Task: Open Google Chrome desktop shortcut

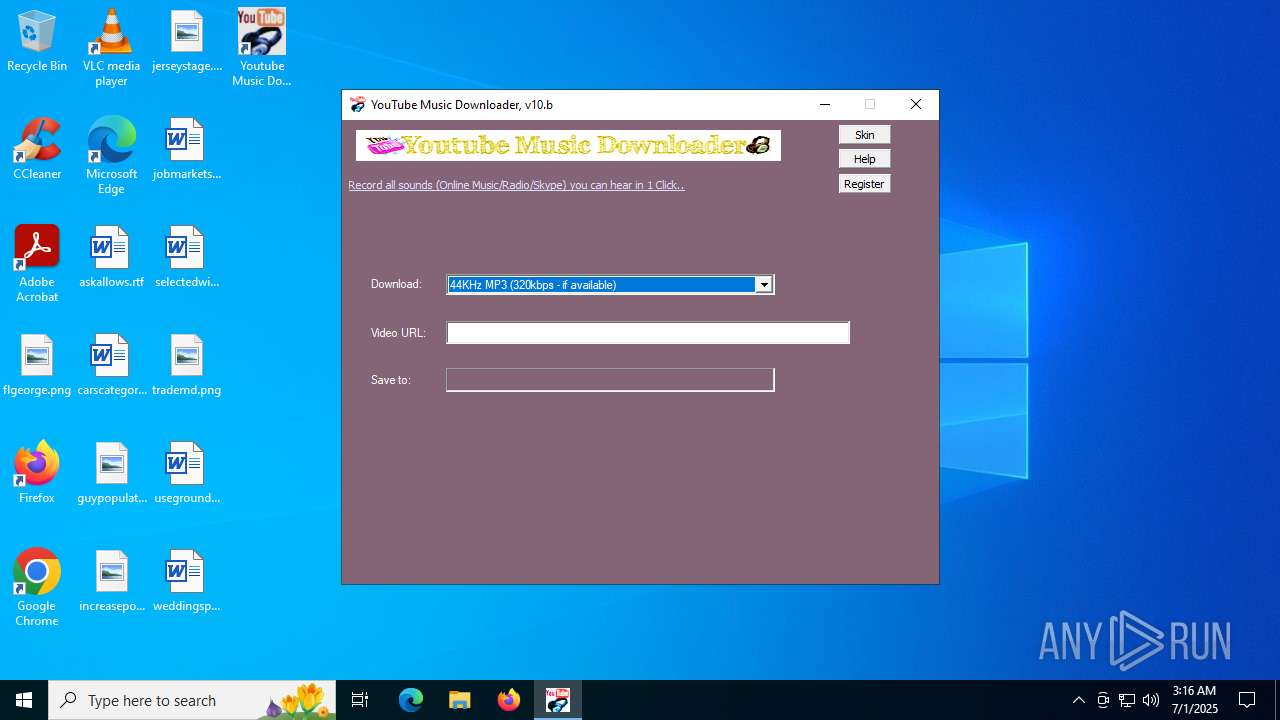Action: click(37, 587)
